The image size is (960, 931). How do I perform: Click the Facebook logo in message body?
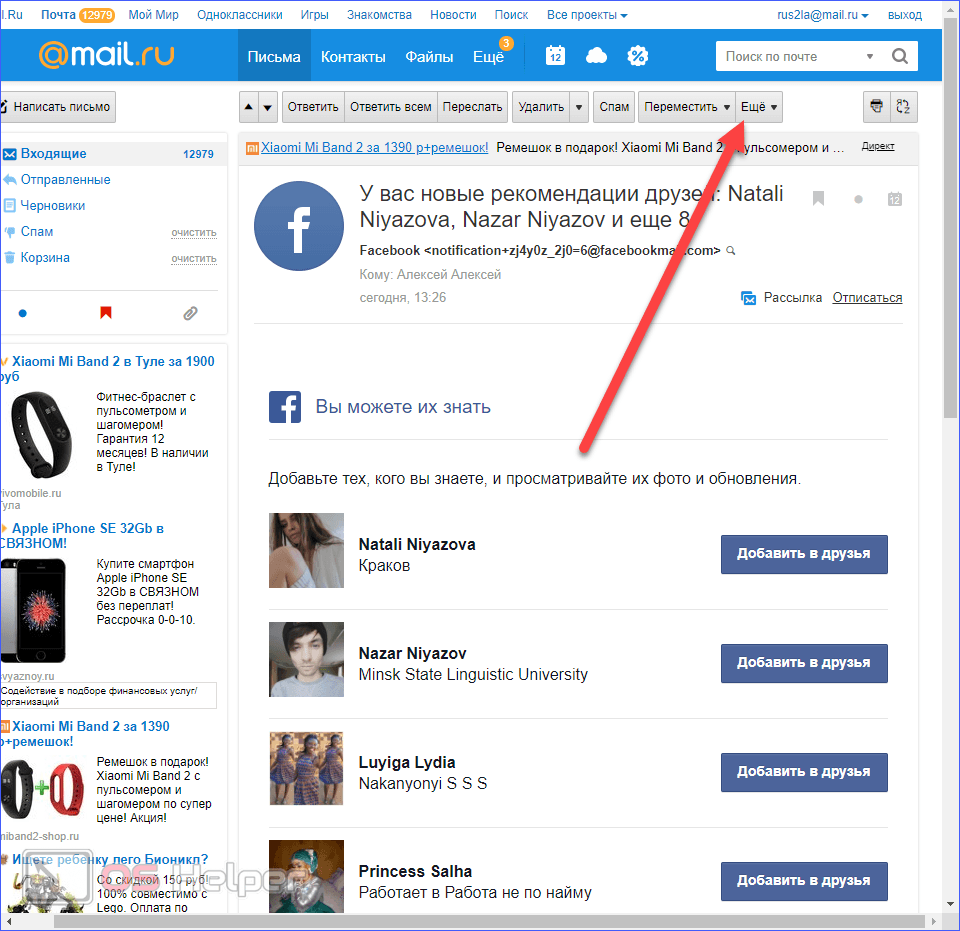pos(285,407)
